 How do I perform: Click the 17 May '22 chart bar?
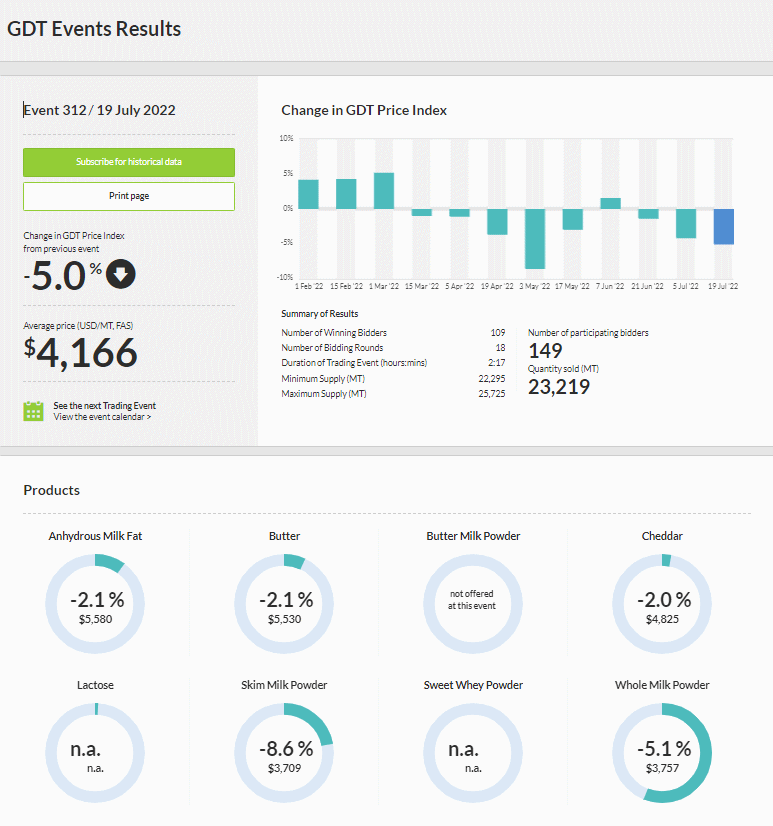tap(573, 219)
